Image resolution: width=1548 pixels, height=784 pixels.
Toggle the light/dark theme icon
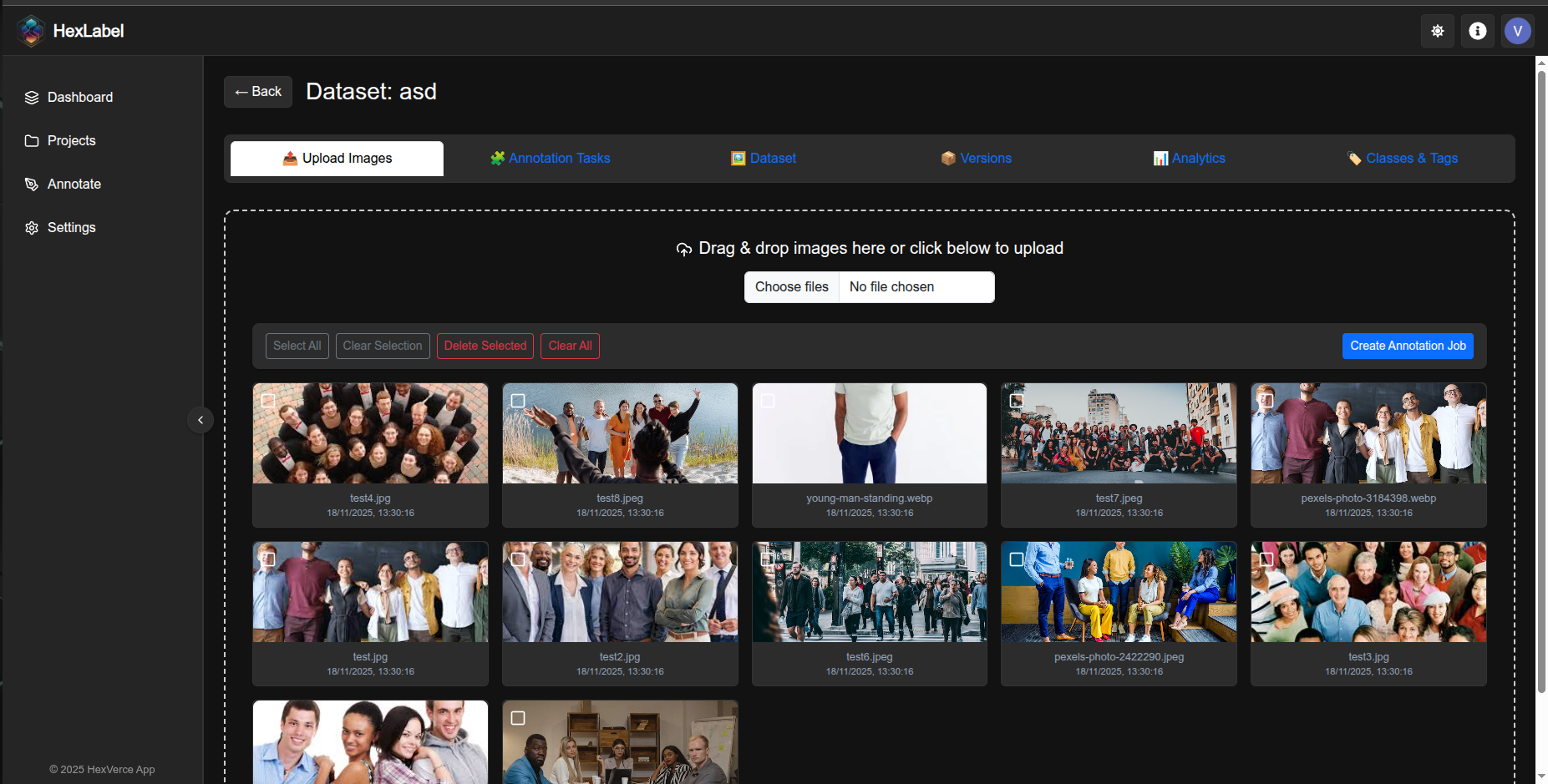point(1437,31)
